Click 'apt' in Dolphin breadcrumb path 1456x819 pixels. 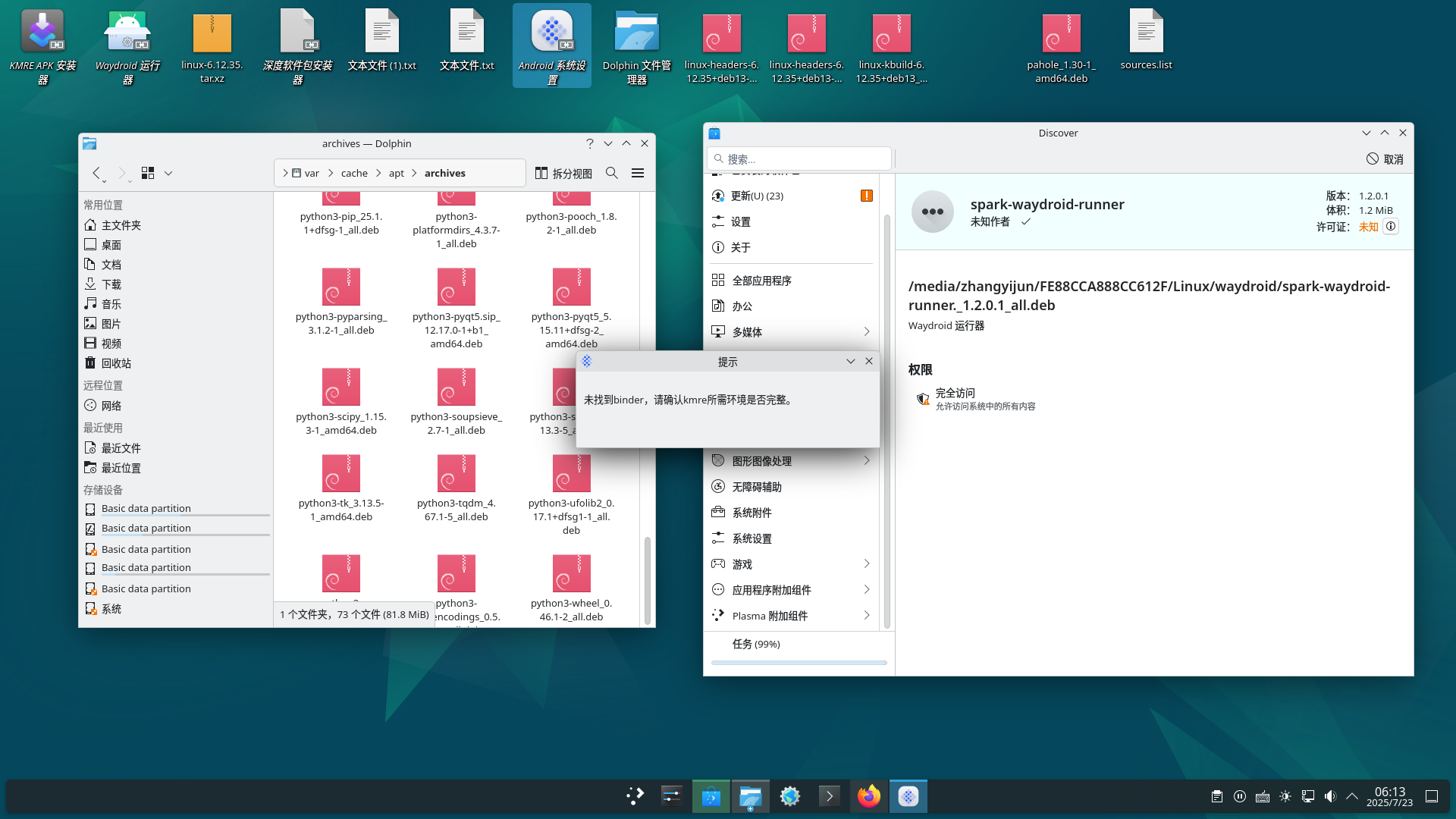tap(397, 173)
